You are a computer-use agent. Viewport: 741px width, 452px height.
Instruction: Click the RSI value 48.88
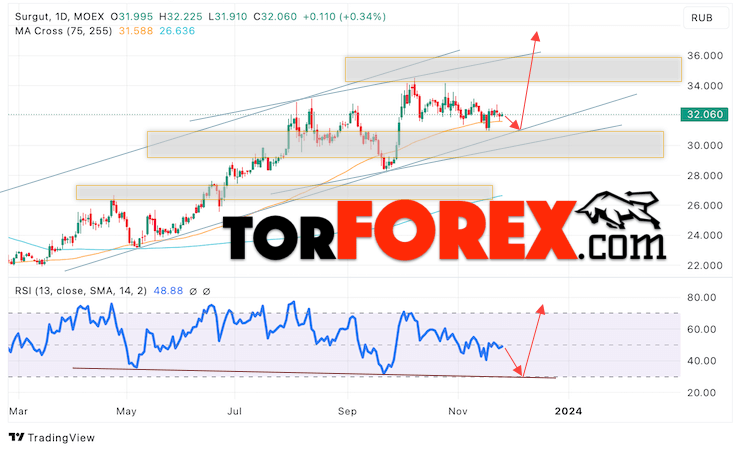[168, 291]
